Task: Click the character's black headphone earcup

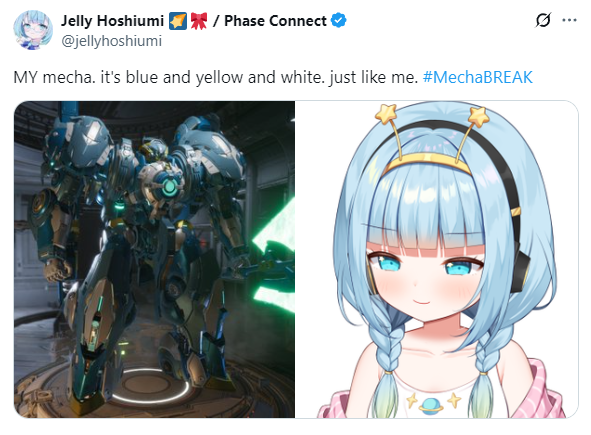Action: [x=521, y=272]
